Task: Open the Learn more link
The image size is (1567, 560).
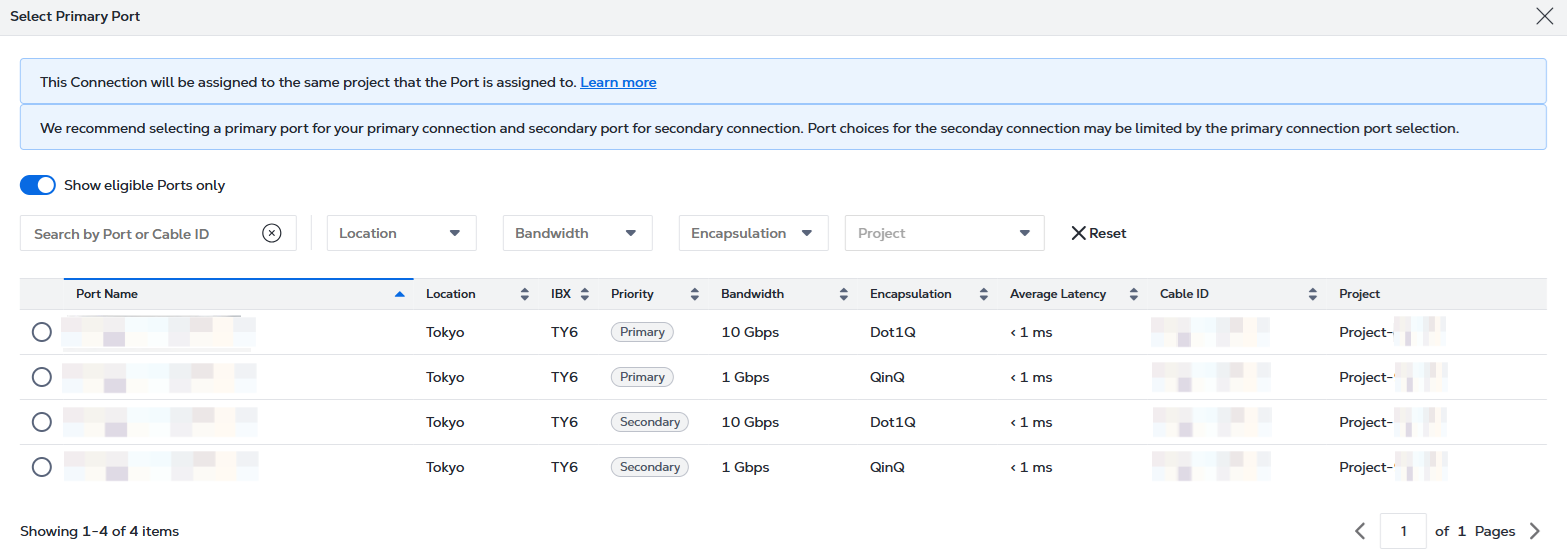Action: click(618, 82)
